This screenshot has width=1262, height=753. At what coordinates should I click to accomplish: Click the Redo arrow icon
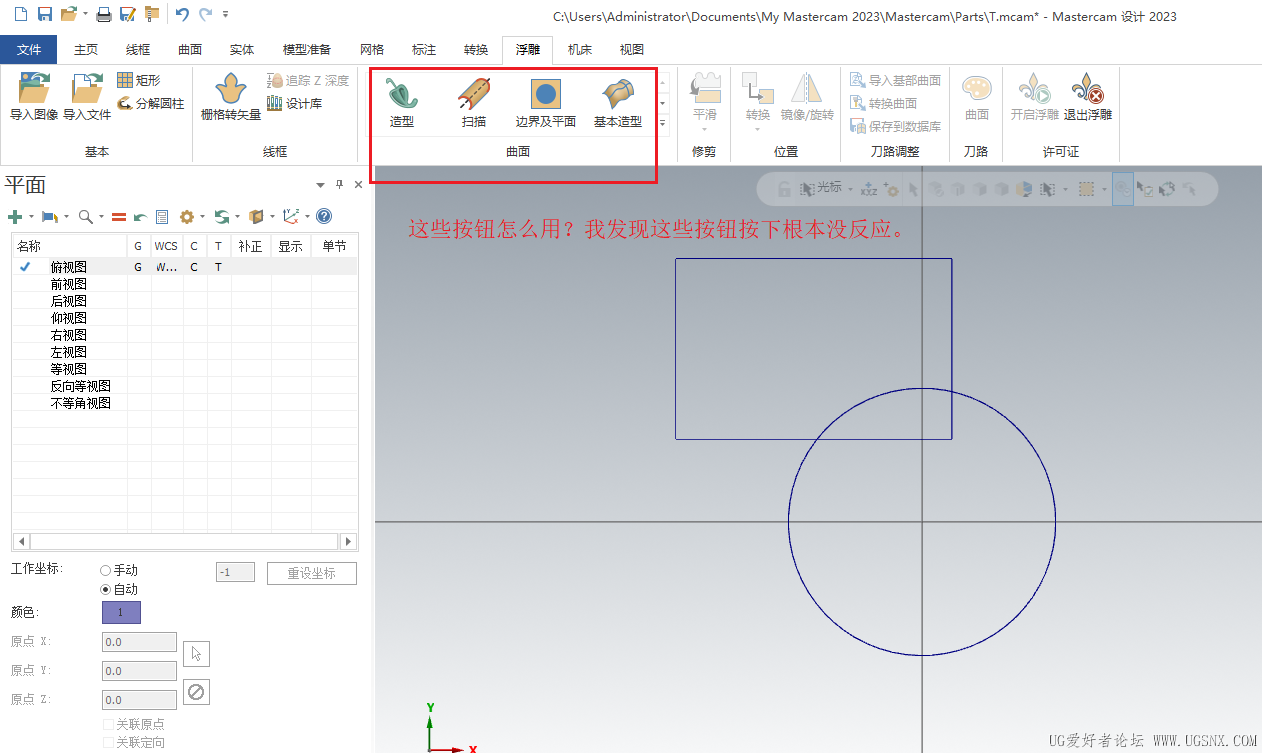click(x=205, y=14)
